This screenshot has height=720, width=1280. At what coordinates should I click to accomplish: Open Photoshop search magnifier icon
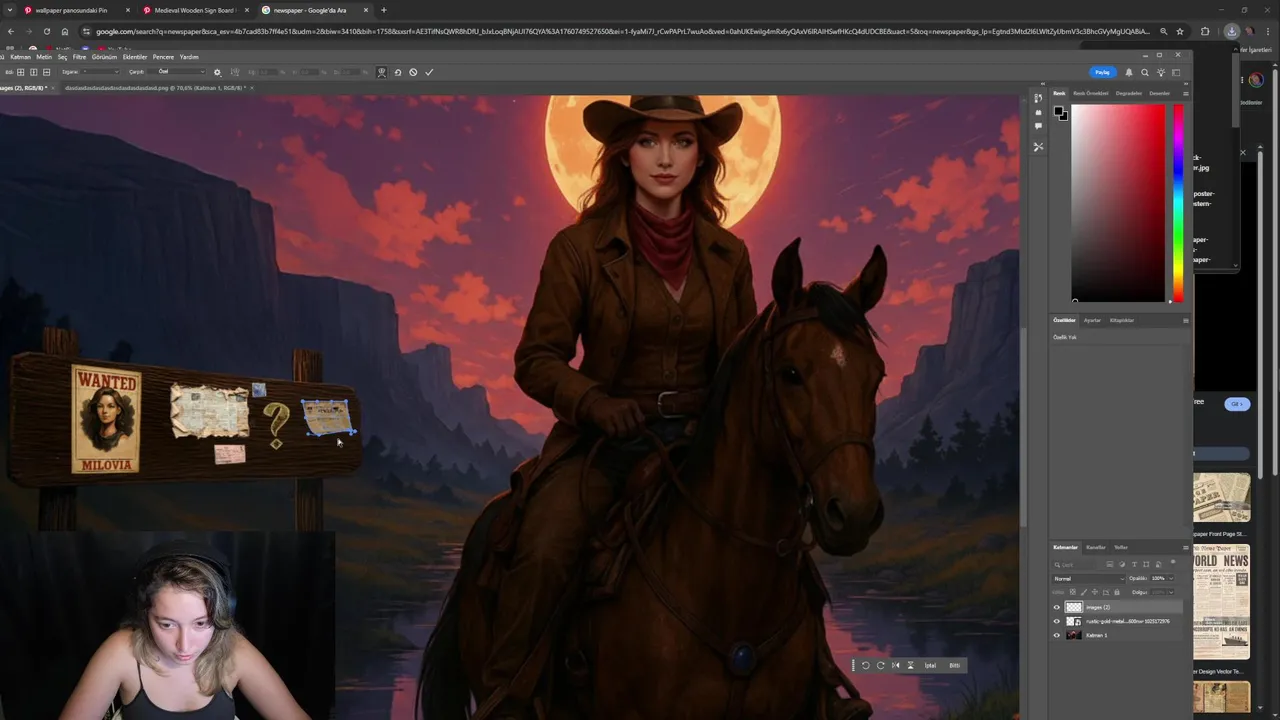tap(1145, 72)
